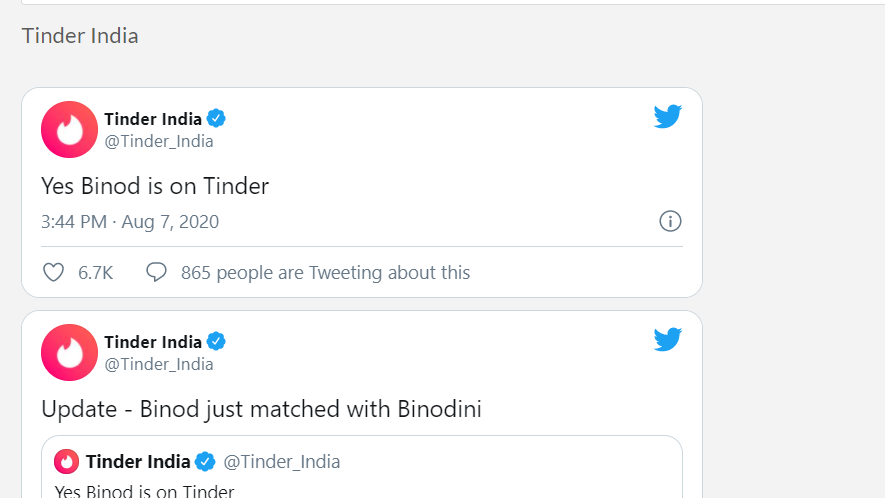
Task: Click reply bubble icon on first tweet
Action: click(156, 272)
